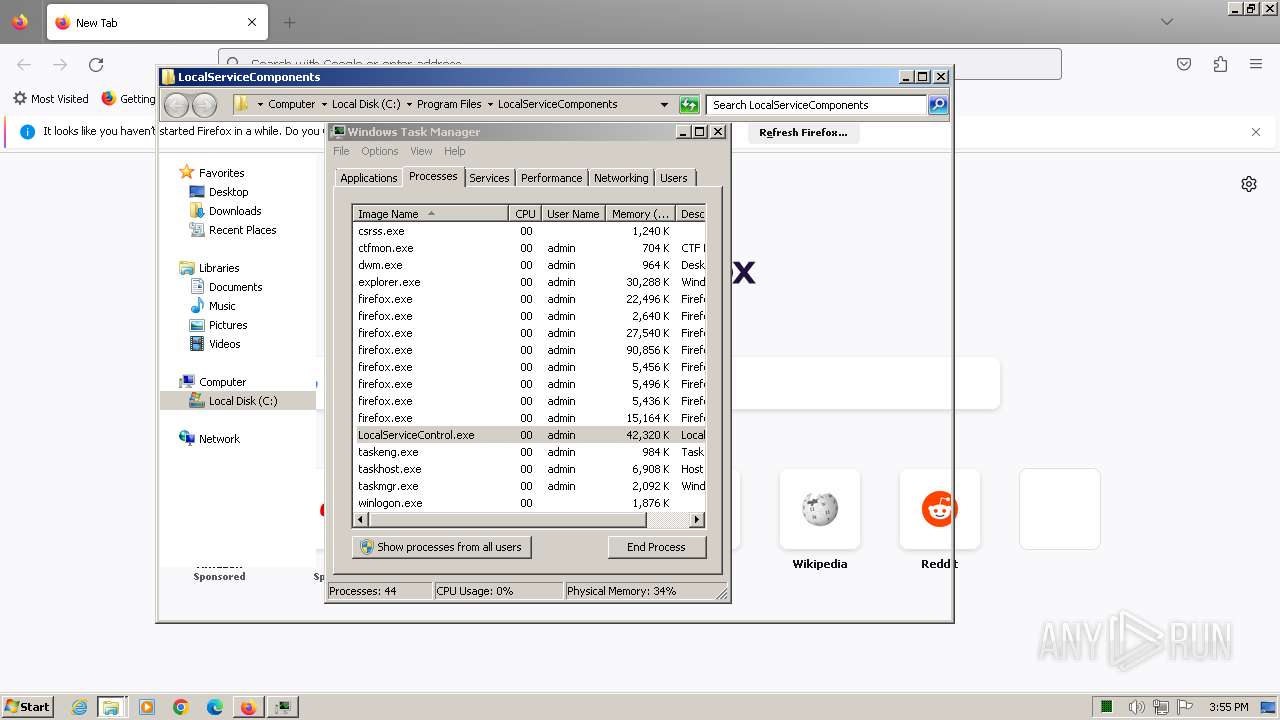Click process list horizontal scrollbar left arrow
The width and height of the screenshot is (1280, 720).
pyautogui.click(x=362, y=519)
